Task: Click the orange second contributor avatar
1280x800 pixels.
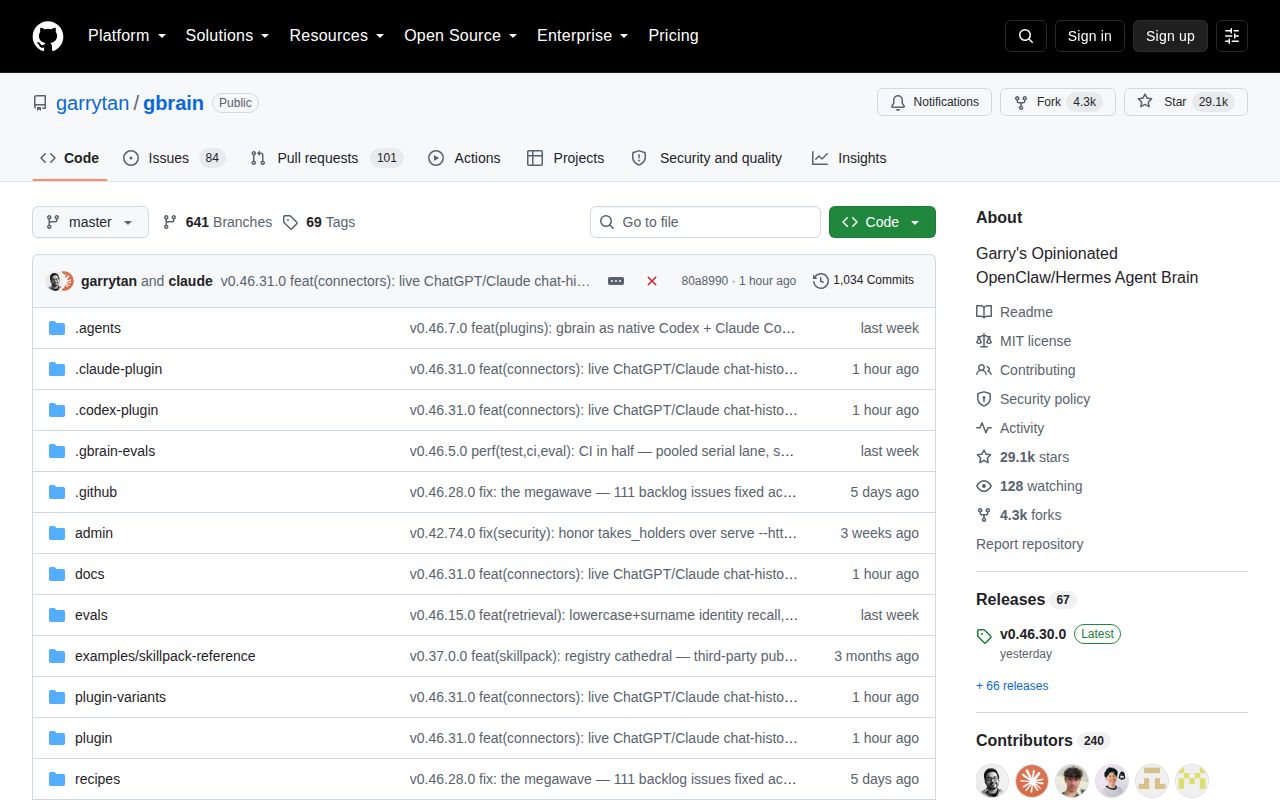Action: (x=1032, y=780)
